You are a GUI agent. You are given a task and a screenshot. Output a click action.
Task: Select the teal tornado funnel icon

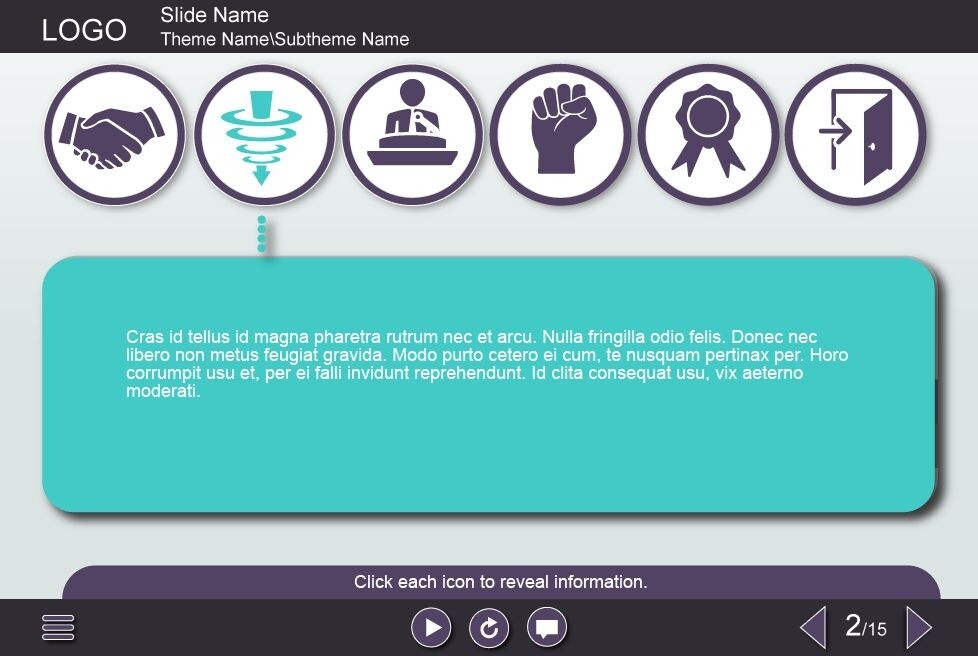[262, 135]
